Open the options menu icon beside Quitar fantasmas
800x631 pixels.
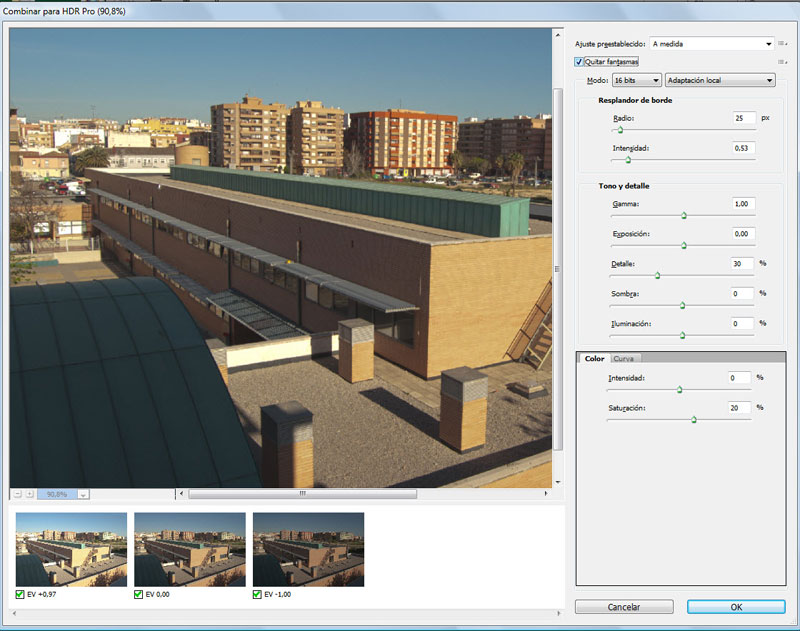(x=783, y=62)
